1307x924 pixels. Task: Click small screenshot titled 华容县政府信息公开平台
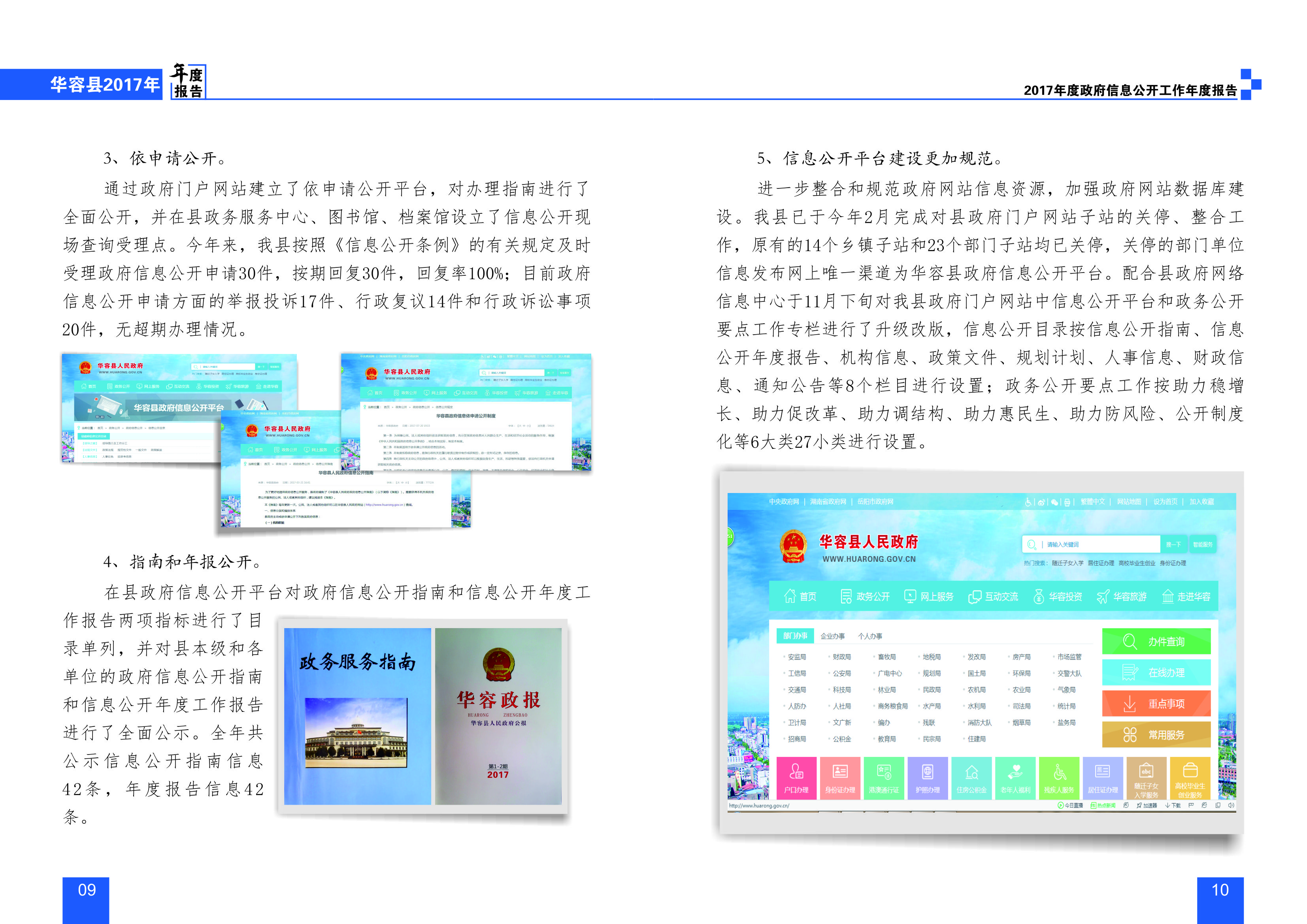click(179, 407)
